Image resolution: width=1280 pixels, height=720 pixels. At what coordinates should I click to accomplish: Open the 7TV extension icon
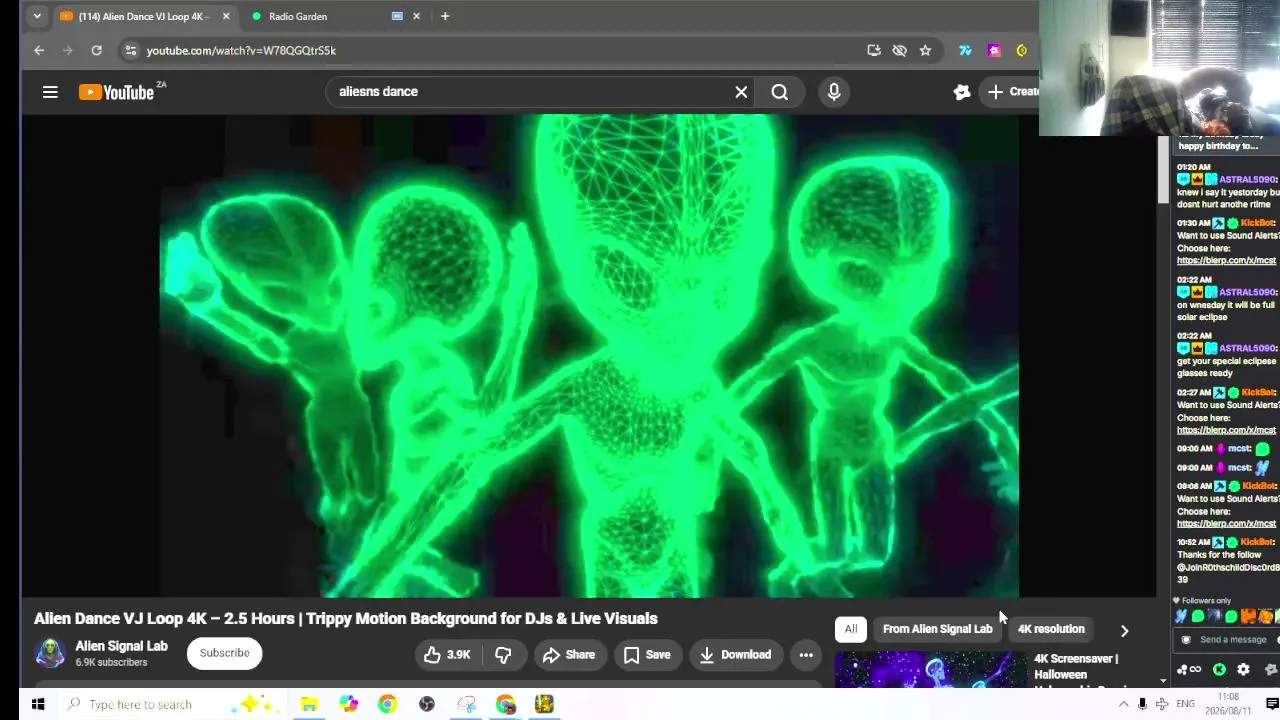pyautogui.click(x=965, y=50)
